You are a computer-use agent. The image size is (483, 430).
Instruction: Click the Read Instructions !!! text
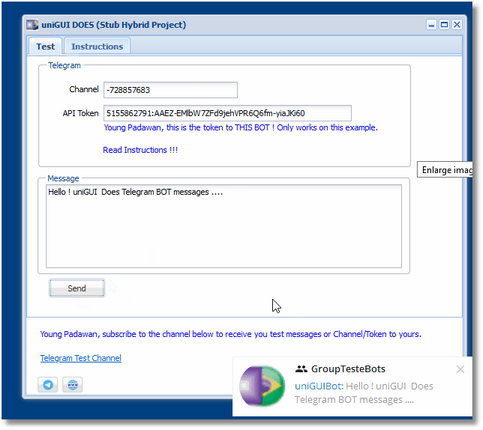140,150
